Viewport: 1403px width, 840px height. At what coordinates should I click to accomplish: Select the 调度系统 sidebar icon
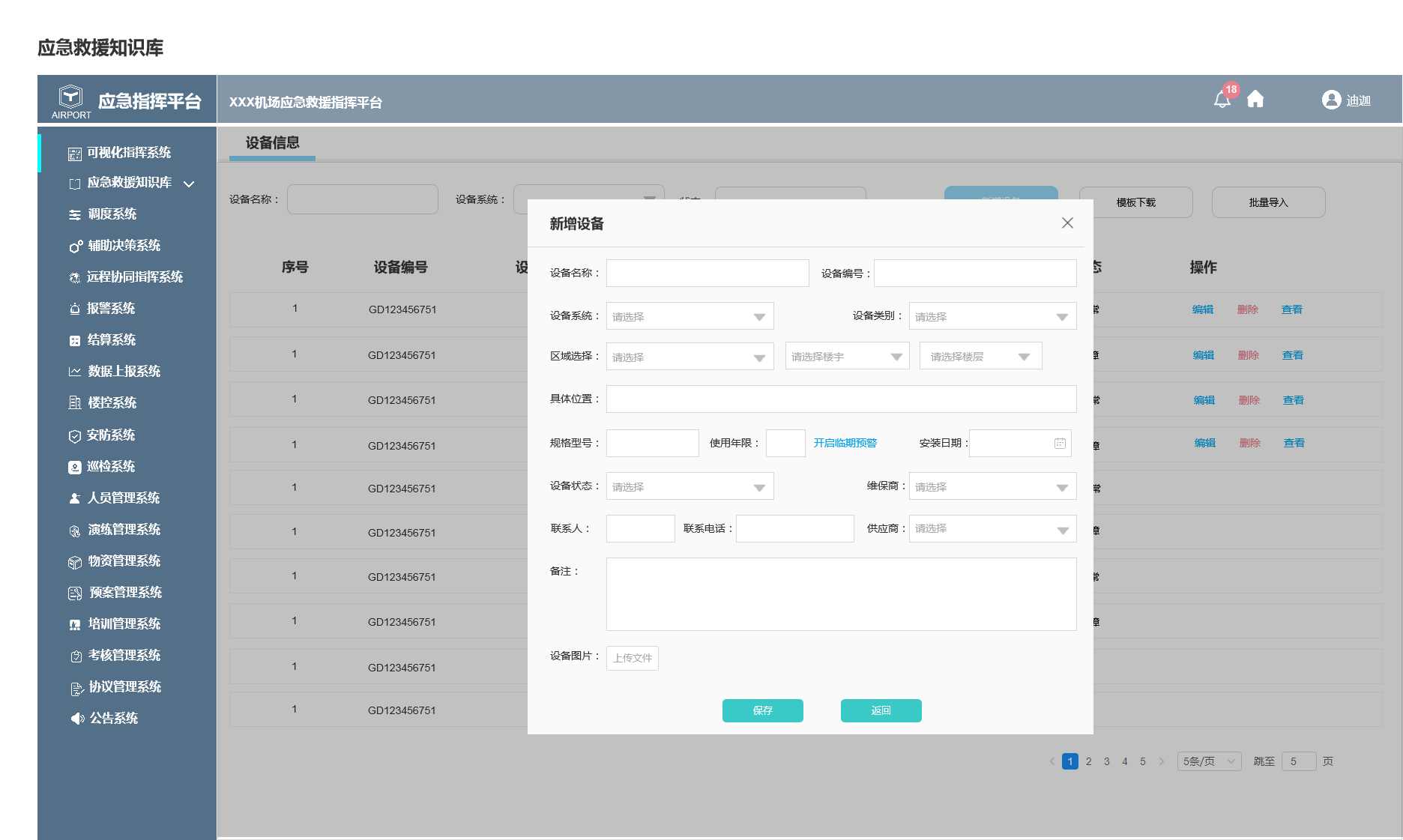coord(75,215)
